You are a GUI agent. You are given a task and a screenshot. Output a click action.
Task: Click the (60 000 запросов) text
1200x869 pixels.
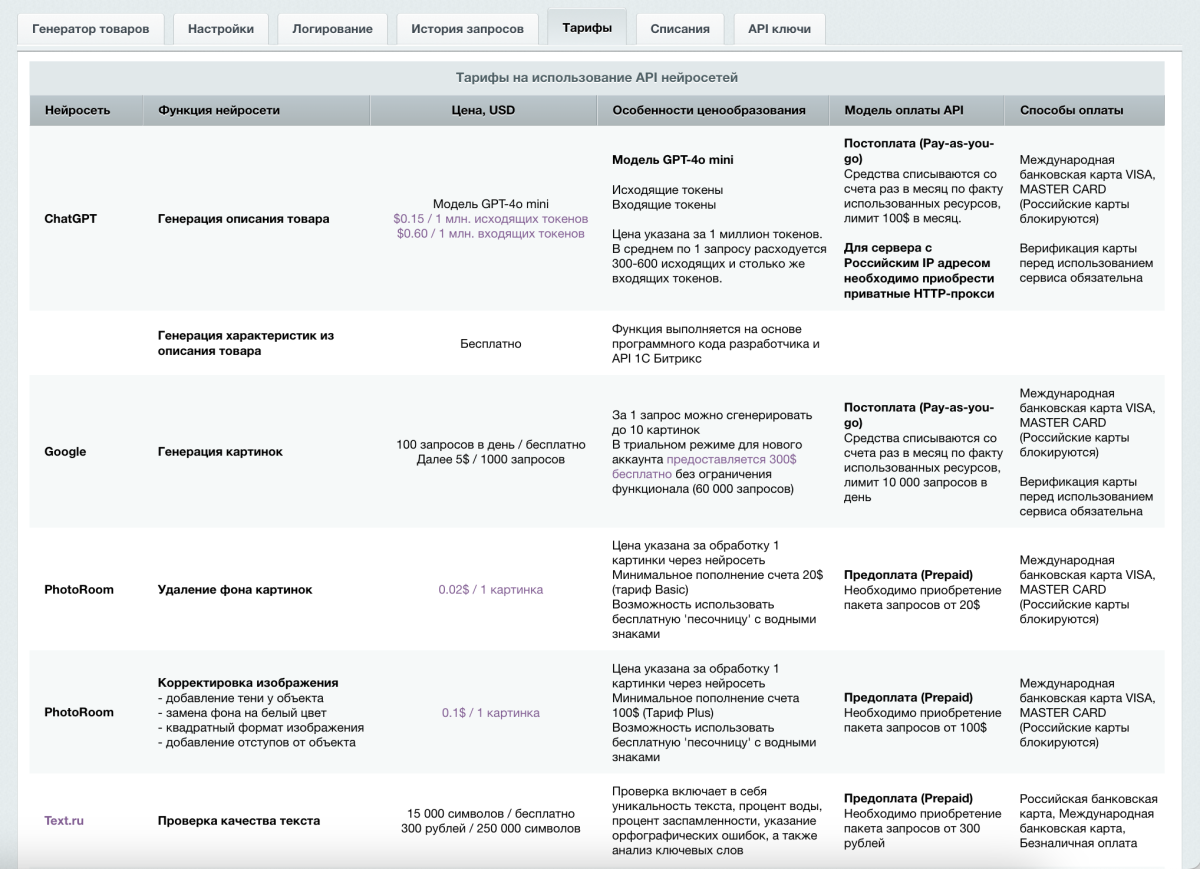click(x=741, y=490)
